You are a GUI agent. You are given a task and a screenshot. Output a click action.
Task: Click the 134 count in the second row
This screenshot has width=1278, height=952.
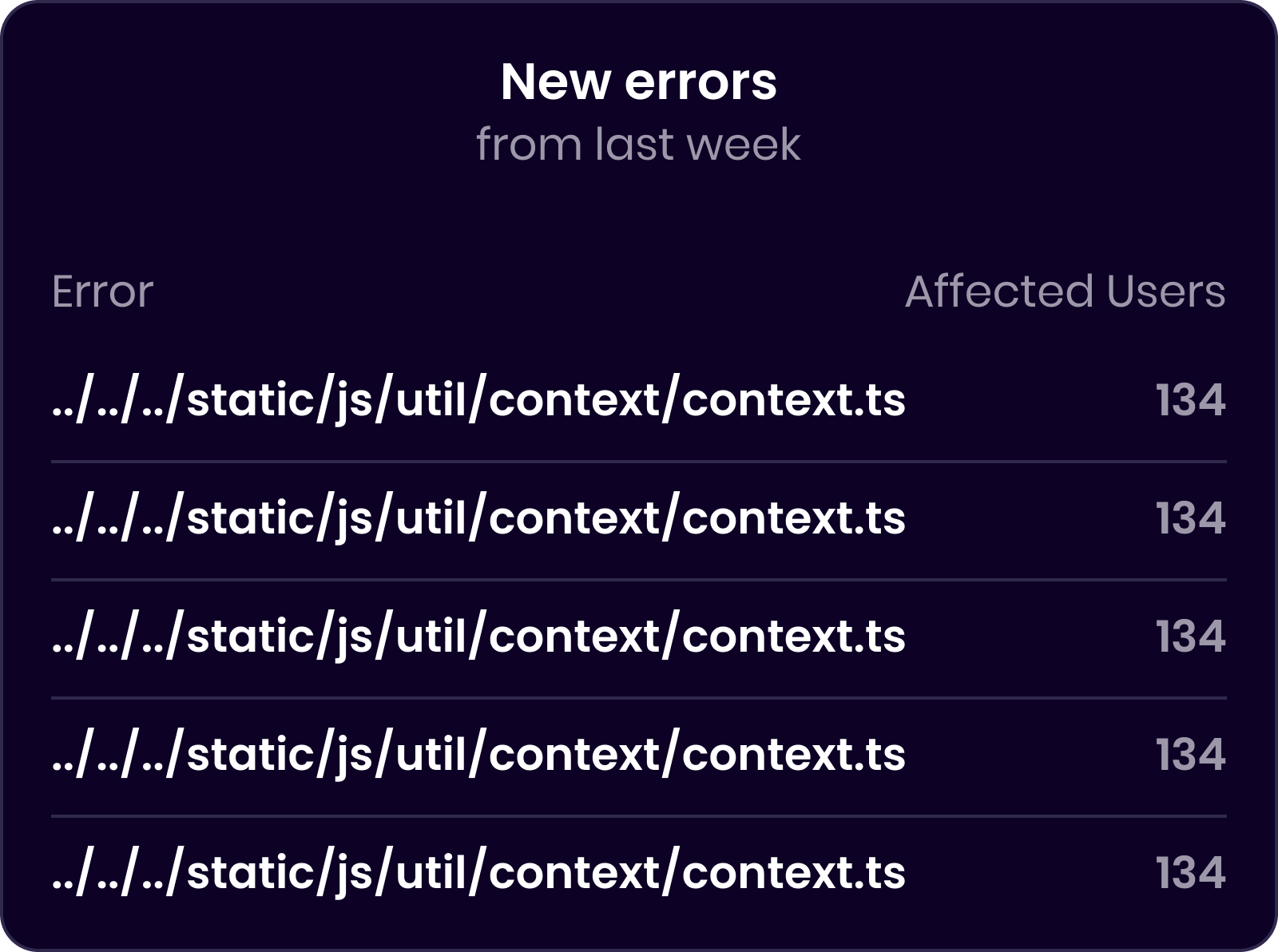[x=1190, y=518]
